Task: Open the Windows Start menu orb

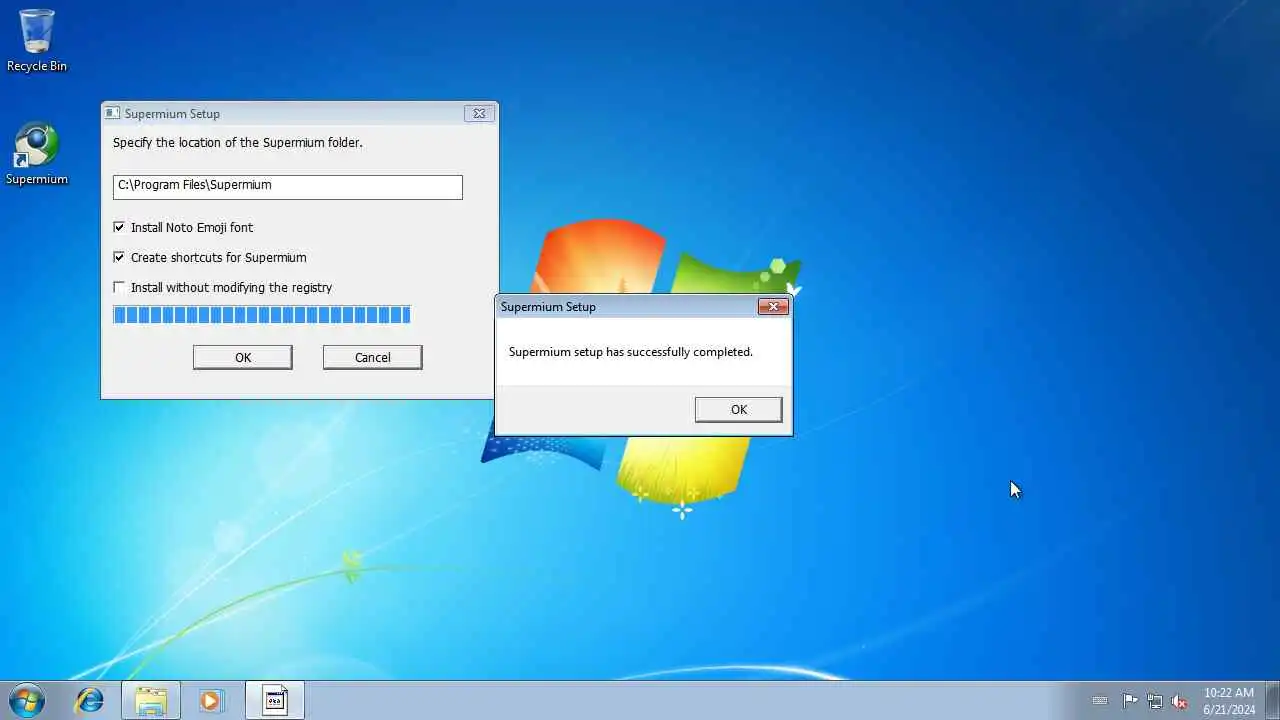Action: [x=27, y=700]
